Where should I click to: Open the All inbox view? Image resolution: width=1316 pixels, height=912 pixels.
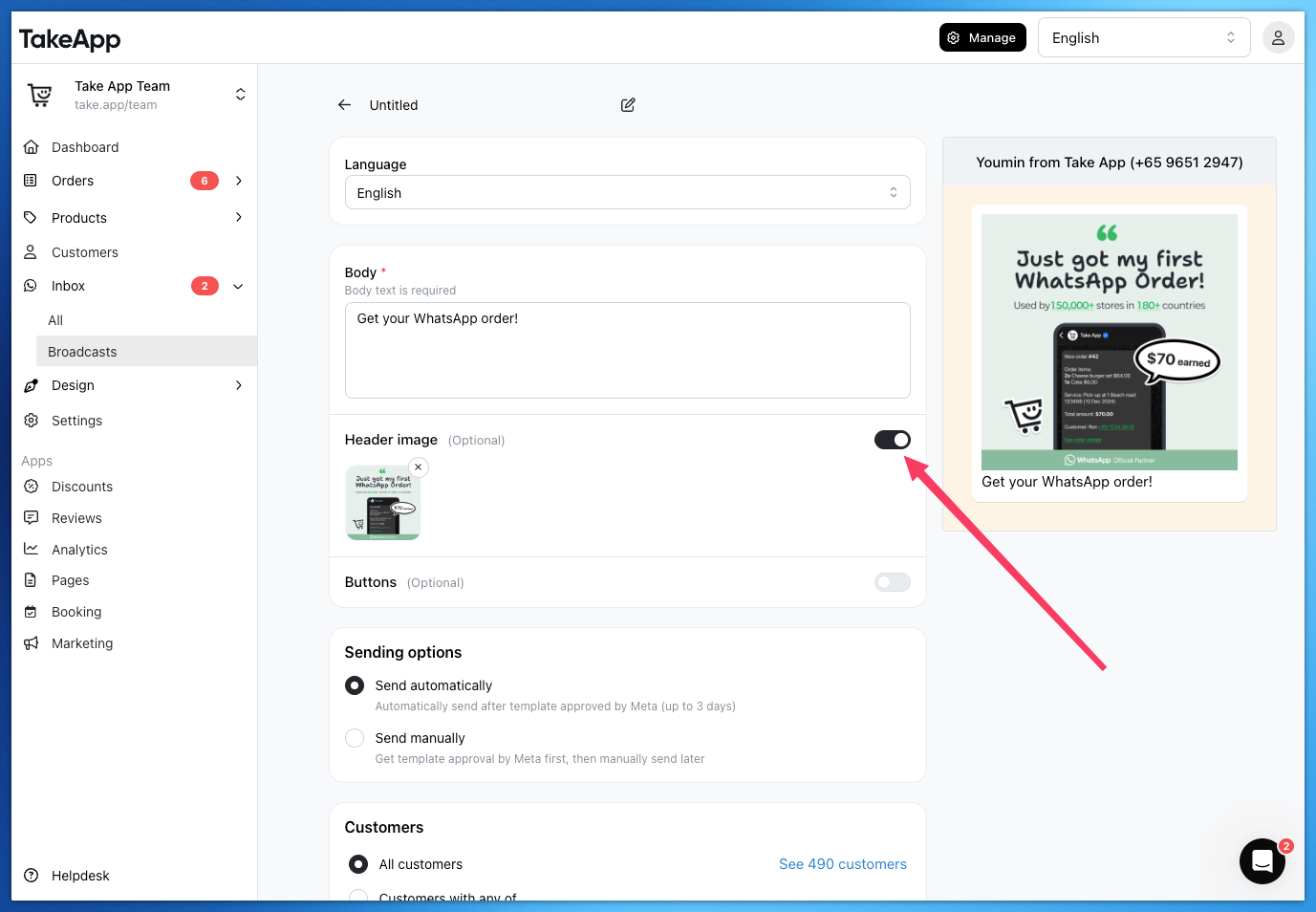click(x=55, y=320)
